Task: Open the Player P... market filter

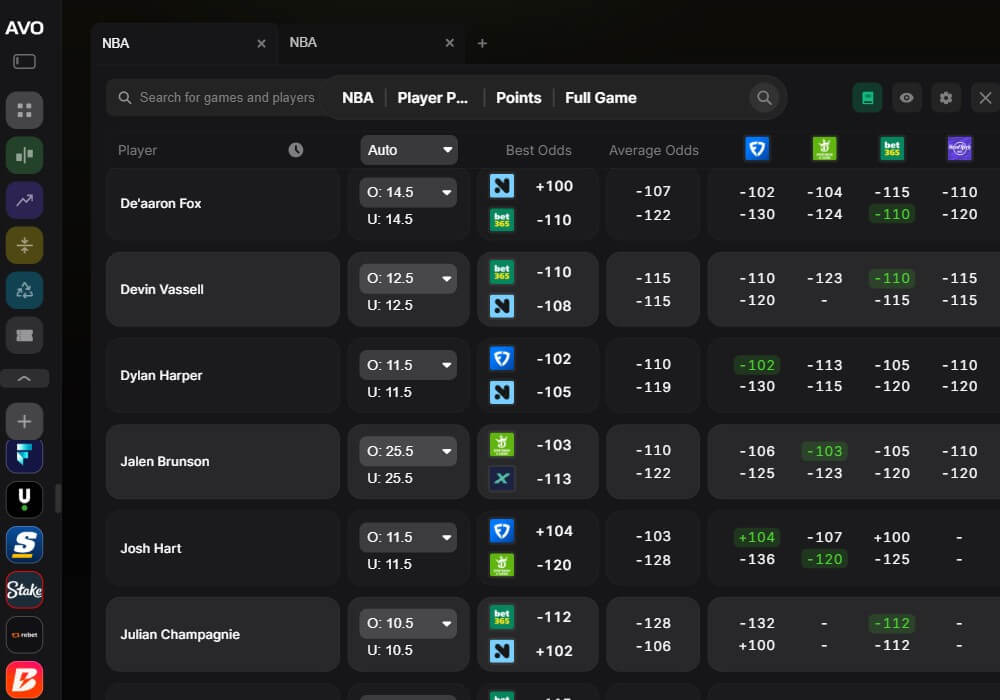Action: (x=432, y=98)
